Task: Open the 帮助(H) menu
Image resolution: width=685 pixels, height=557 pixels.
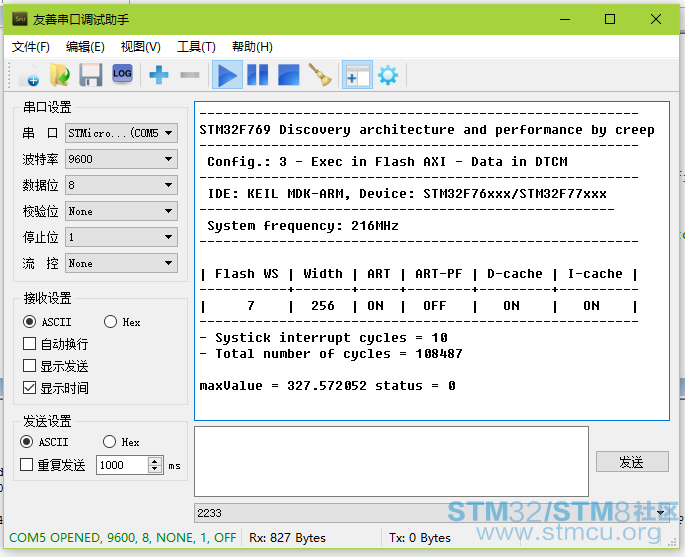Action: click(252, 47)
